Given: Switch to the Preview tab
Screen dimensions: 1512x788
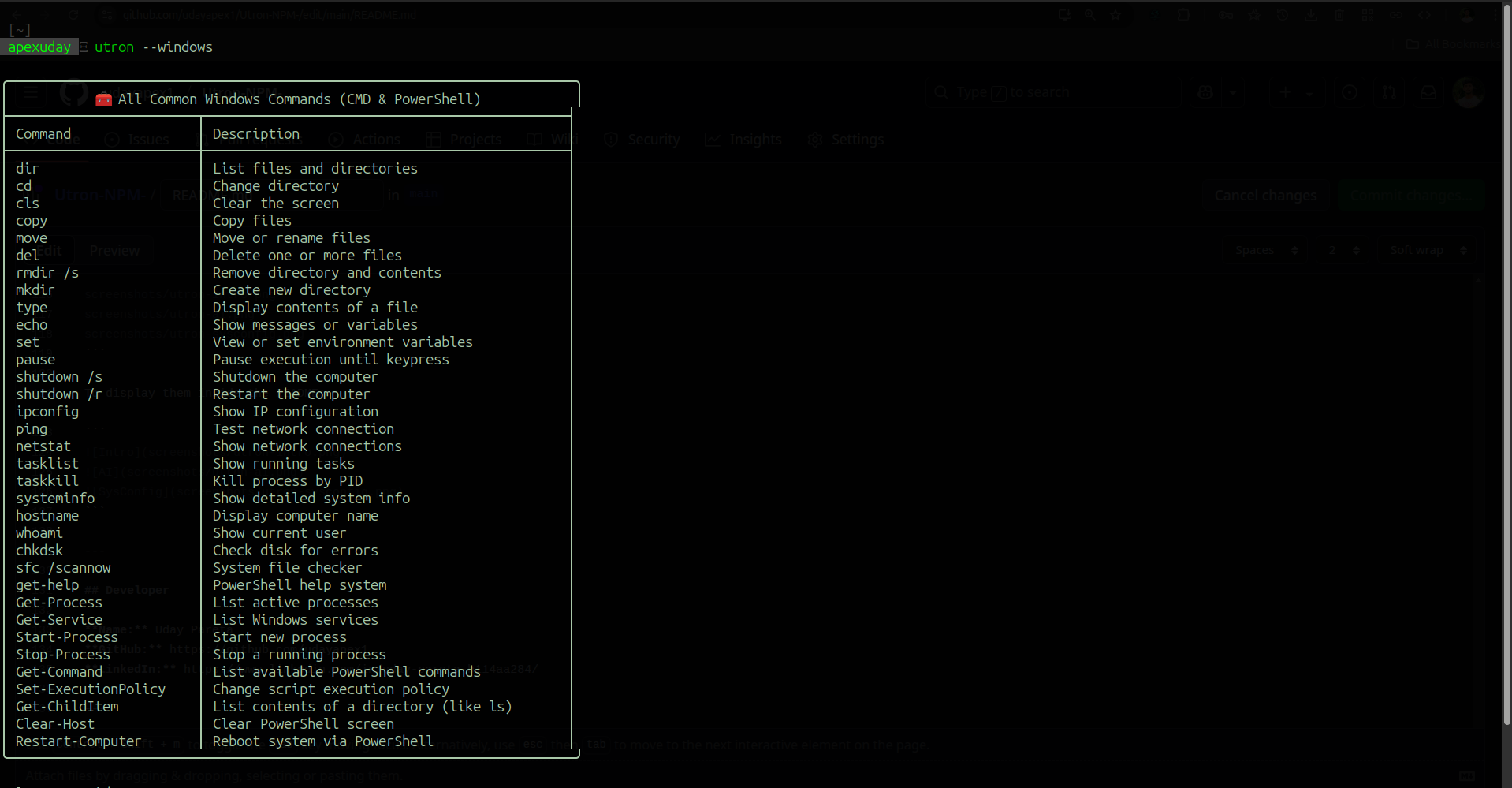Looking at the screenshot, I should pos(114,250).
